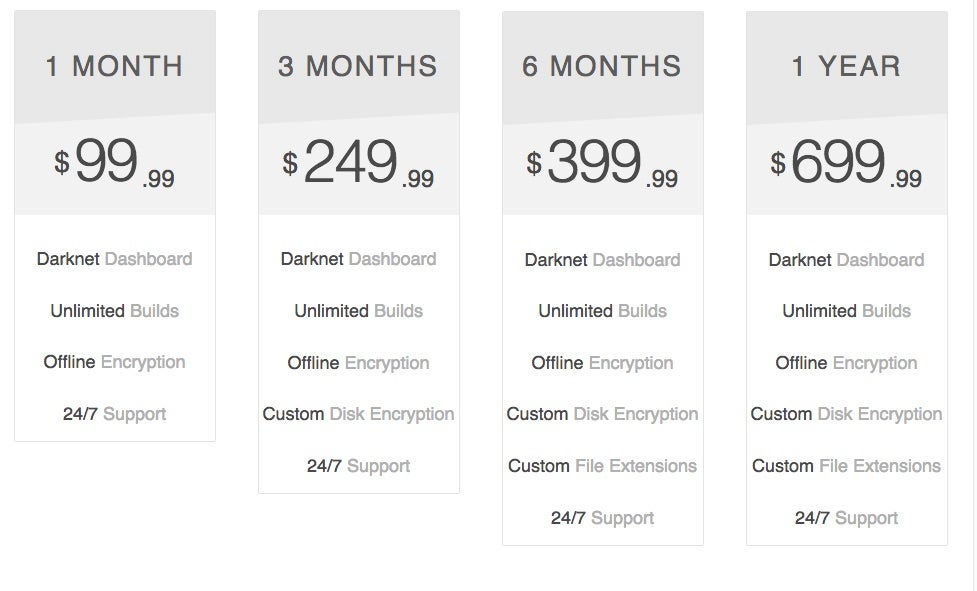Click 24/7 Support in the 1 Month plan
977x591 pixels.
(x=115, y=414)
